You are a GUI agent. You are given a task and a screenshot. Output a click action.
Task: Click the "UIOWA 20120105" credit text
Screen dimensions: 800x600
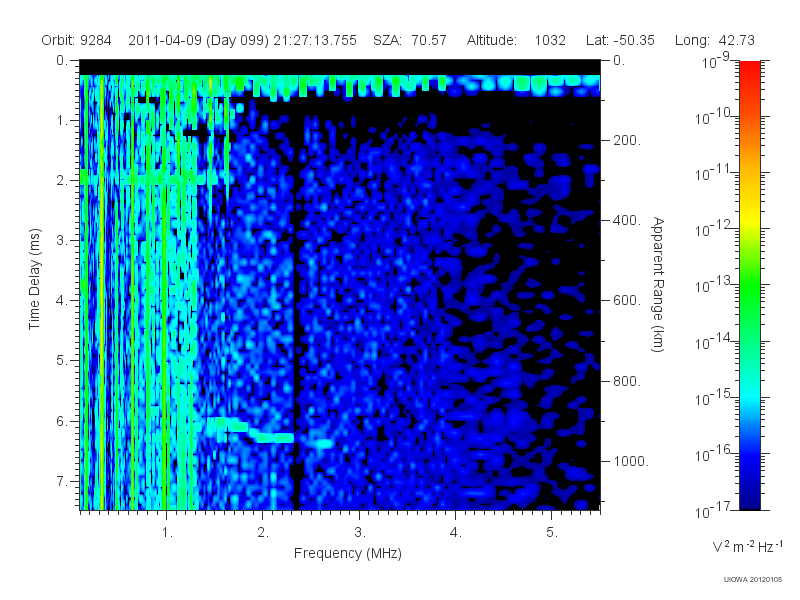(x=753, y=580)
